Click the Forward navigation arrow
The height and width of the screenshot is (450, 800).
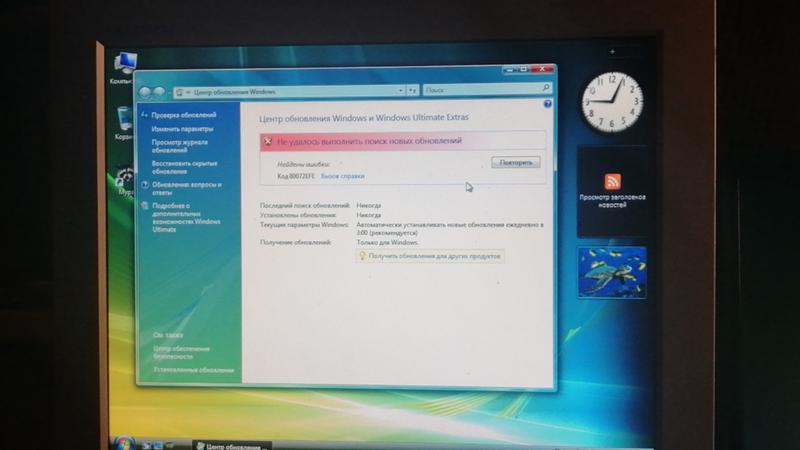(160, 92)
